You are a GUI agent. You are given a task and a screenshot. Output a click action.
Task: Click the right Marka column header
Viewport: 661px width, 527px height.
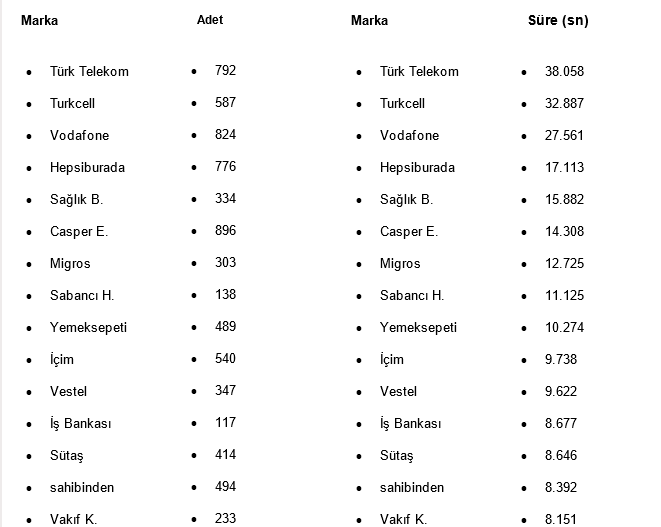coord(369,20)
